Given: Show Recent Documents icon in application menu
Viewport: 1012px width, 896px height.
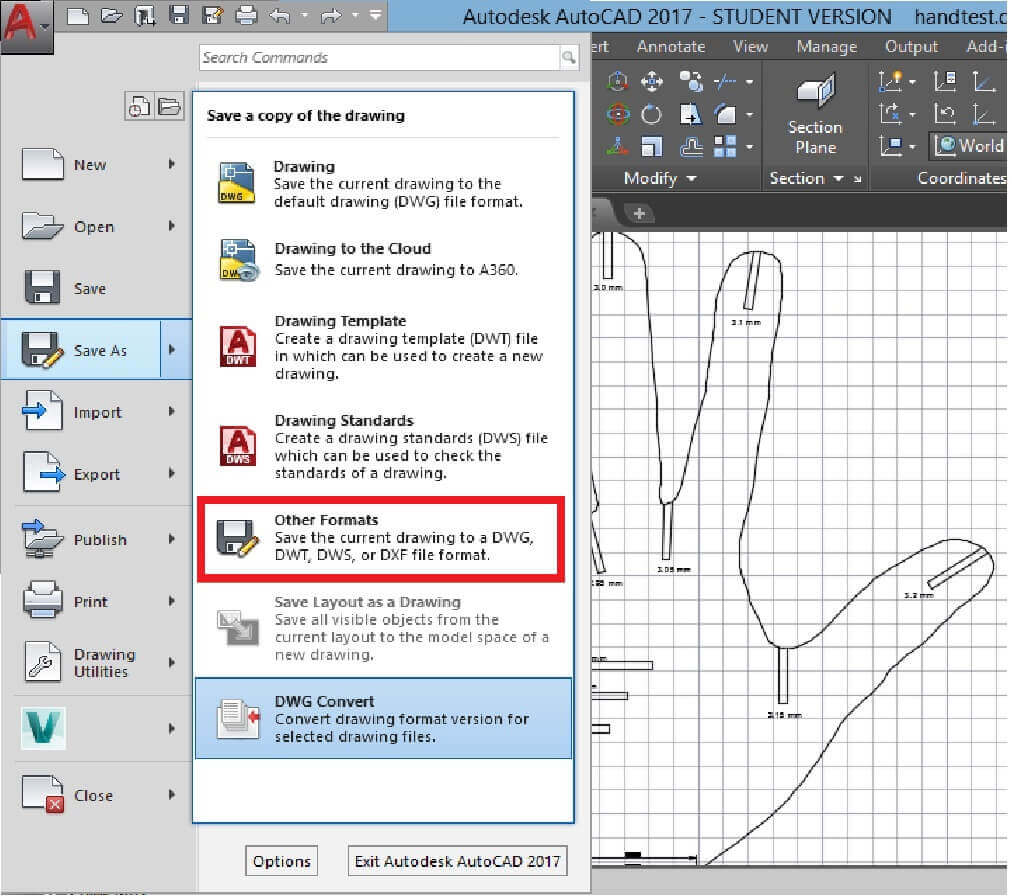Looking at the screenshot, I should point(139,106).
